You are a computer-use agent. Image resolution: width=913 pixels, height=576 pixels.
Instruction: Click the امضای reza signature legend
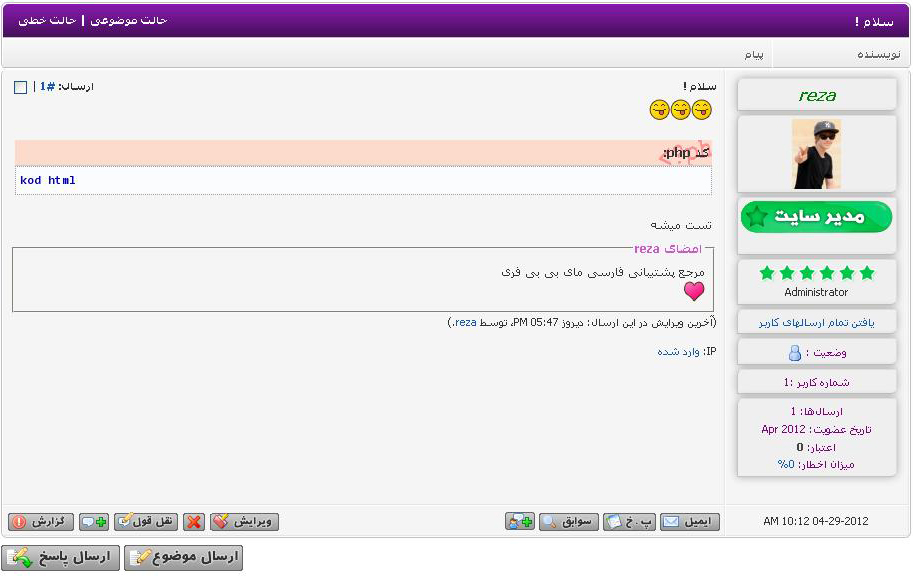click(668, 249)
